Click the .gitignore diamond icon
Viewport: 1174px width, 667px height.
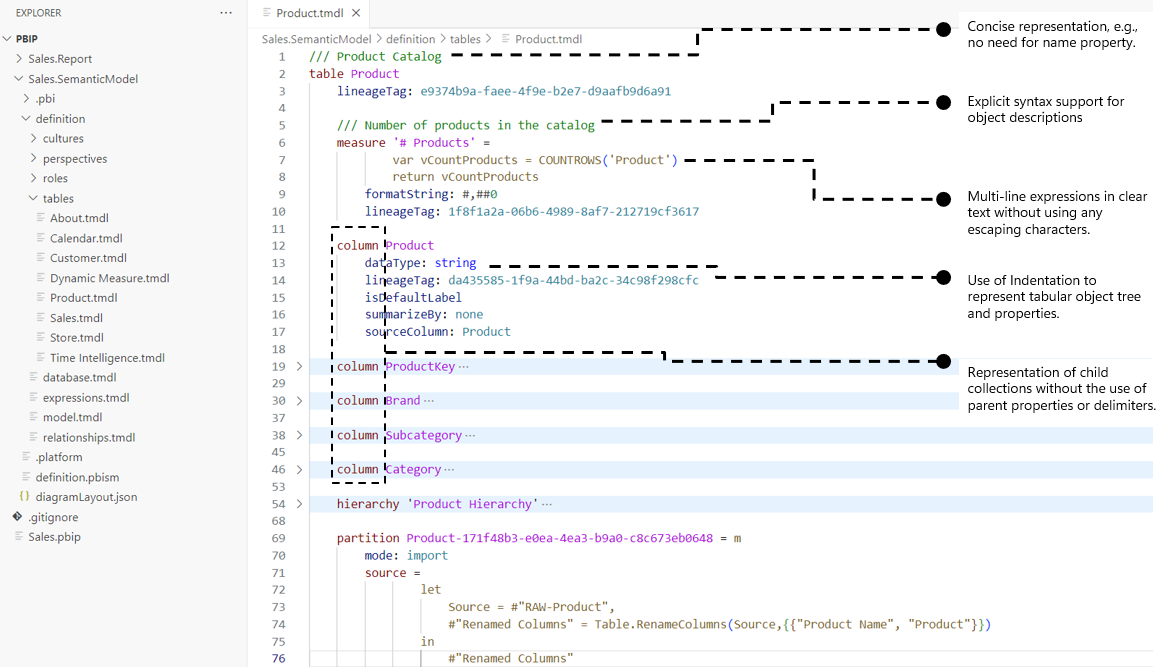click(x=17, y=517)
